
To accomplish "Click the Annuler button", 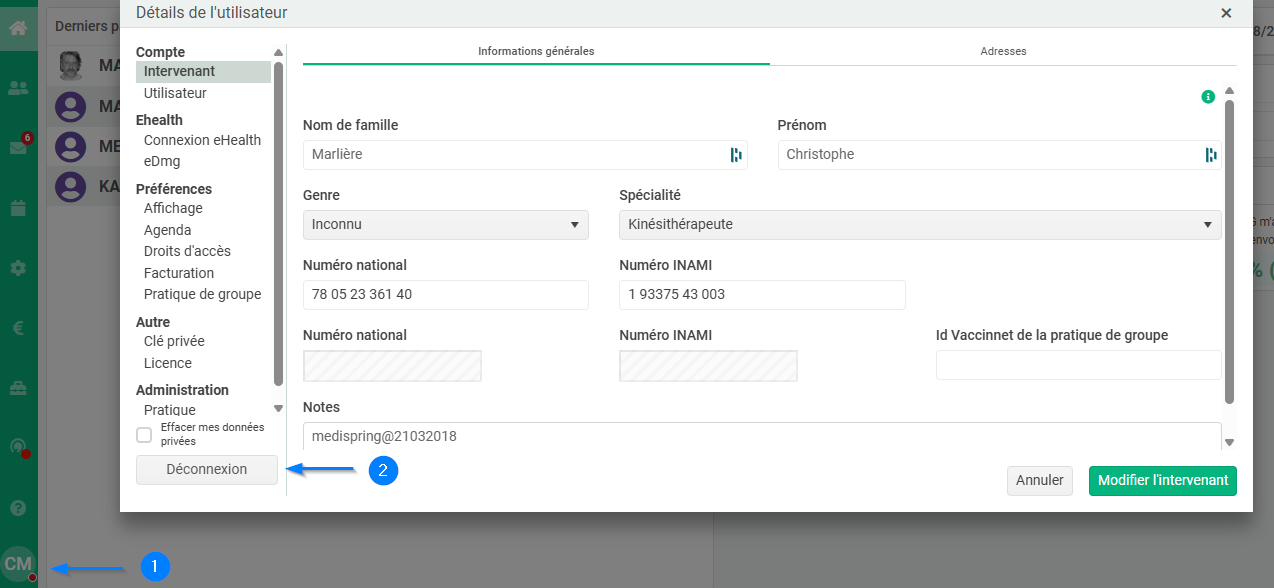I will (x=1040, y=481).
